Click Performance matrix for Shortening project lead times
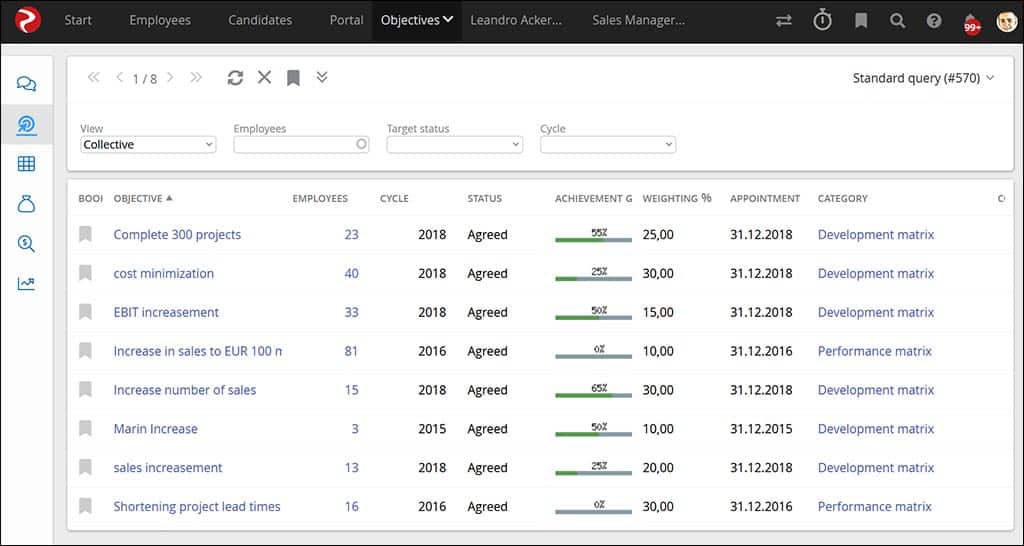1024x546 pixels. tap(874, 507)
